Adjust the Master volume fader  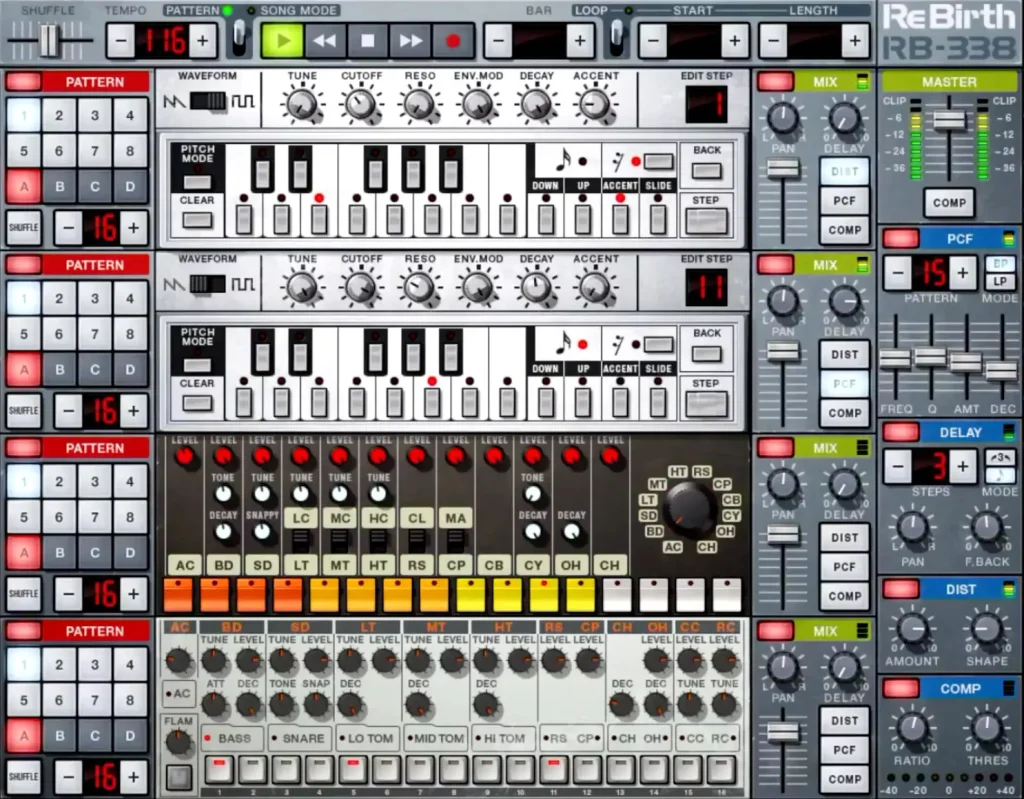949,121
